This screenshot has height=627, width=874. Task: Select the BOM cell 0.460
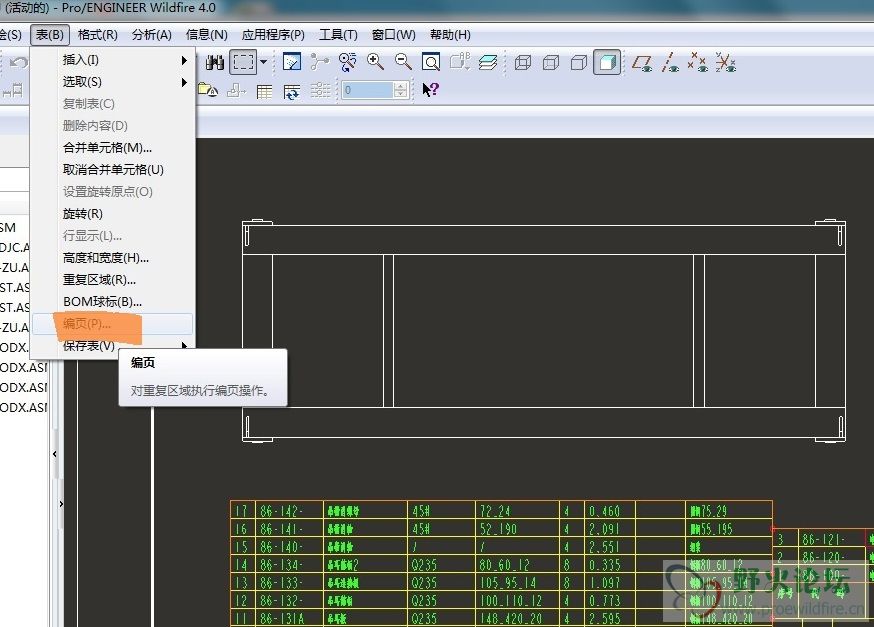point(610,511)
